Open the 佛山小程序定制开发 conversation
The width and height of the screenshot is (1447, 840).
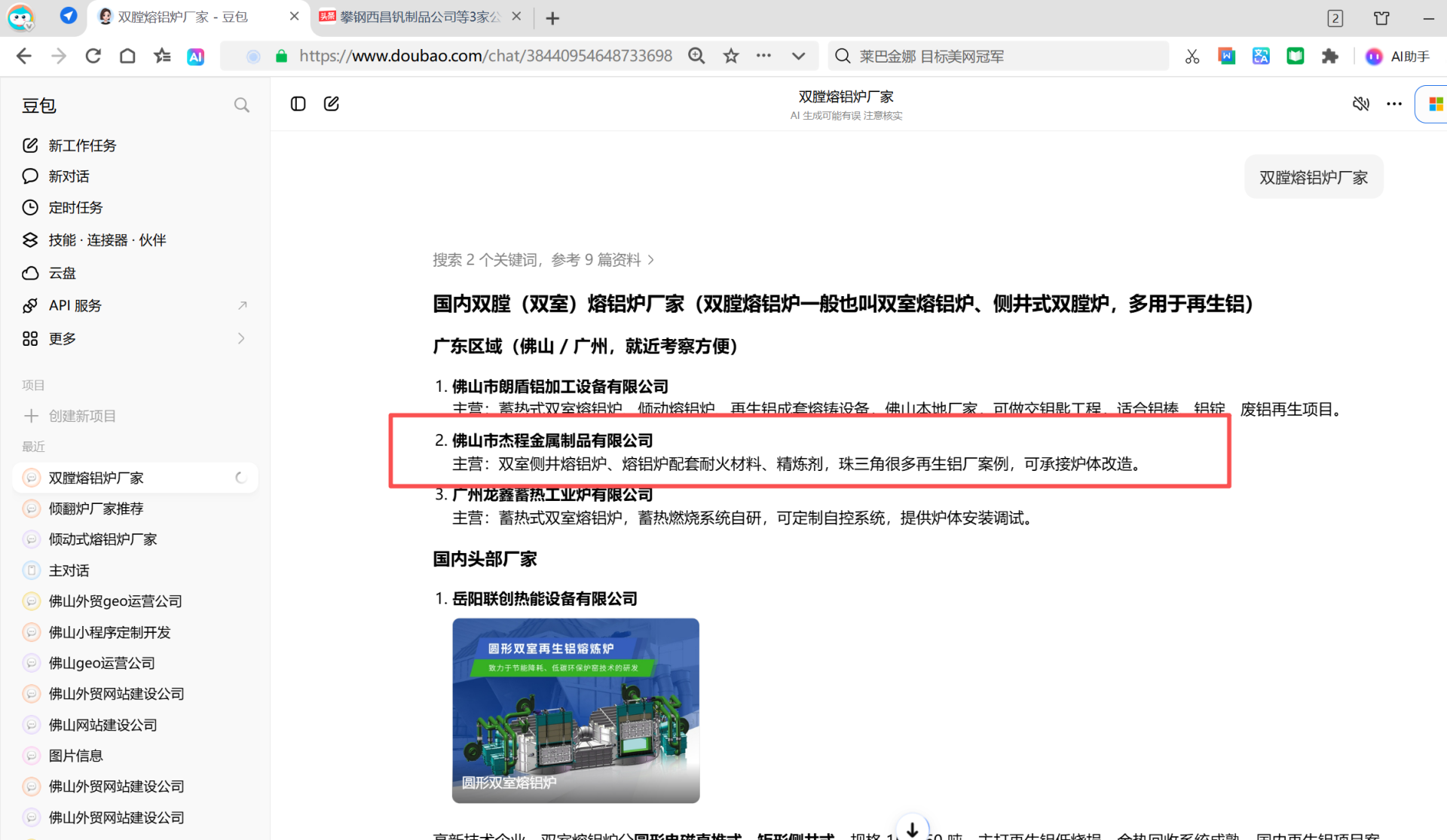click(x=136, y=632)
